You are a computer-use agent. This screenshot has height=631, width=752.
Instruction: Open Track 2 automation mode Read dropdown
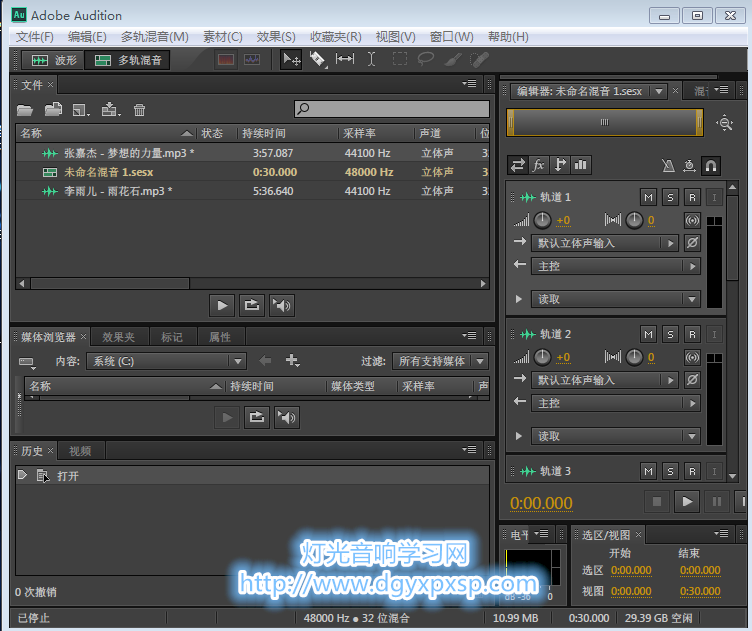click(x=616, y=436)
